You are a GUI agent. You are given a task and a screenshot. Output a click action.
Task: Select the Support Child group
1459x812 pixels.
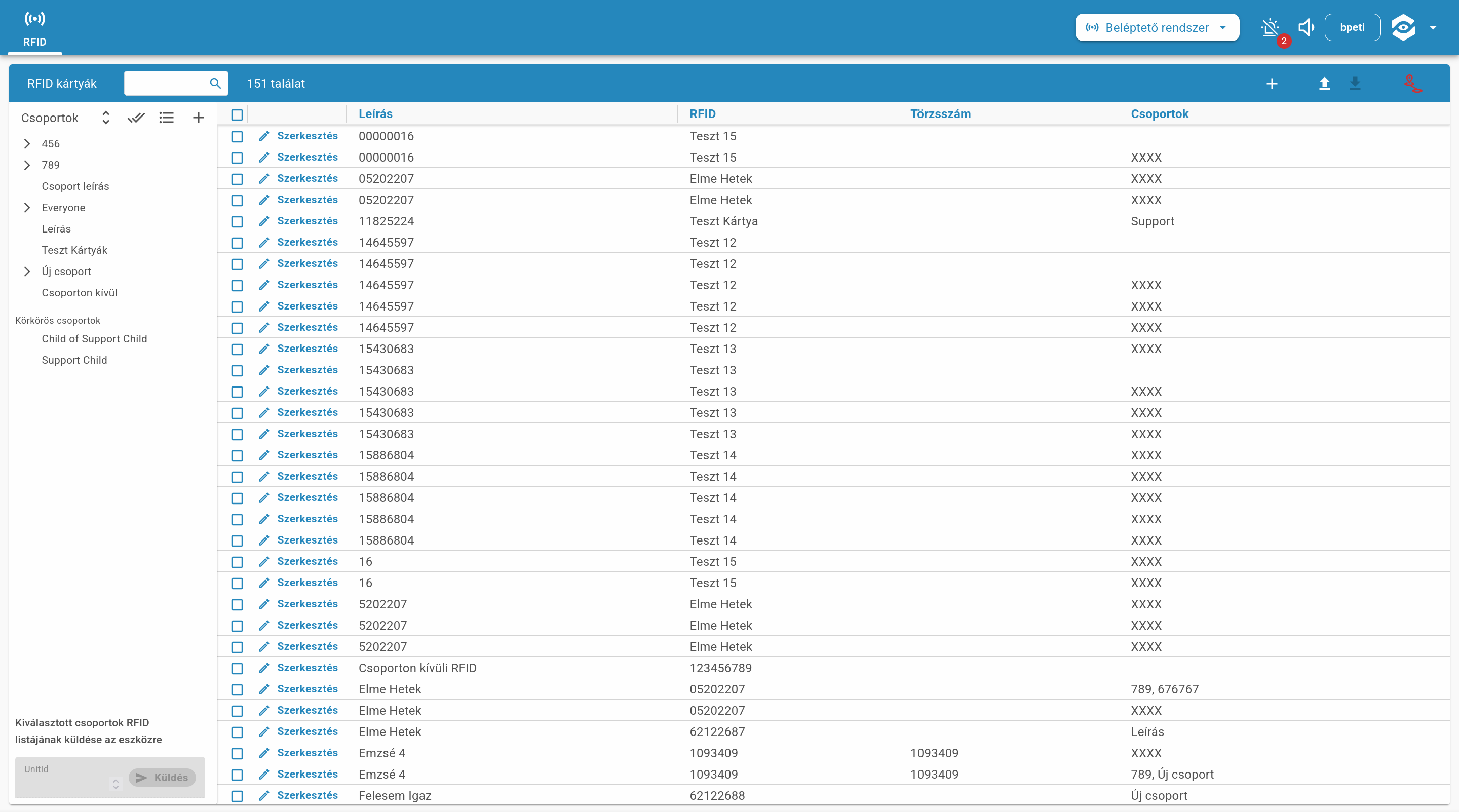coord(74,360)
